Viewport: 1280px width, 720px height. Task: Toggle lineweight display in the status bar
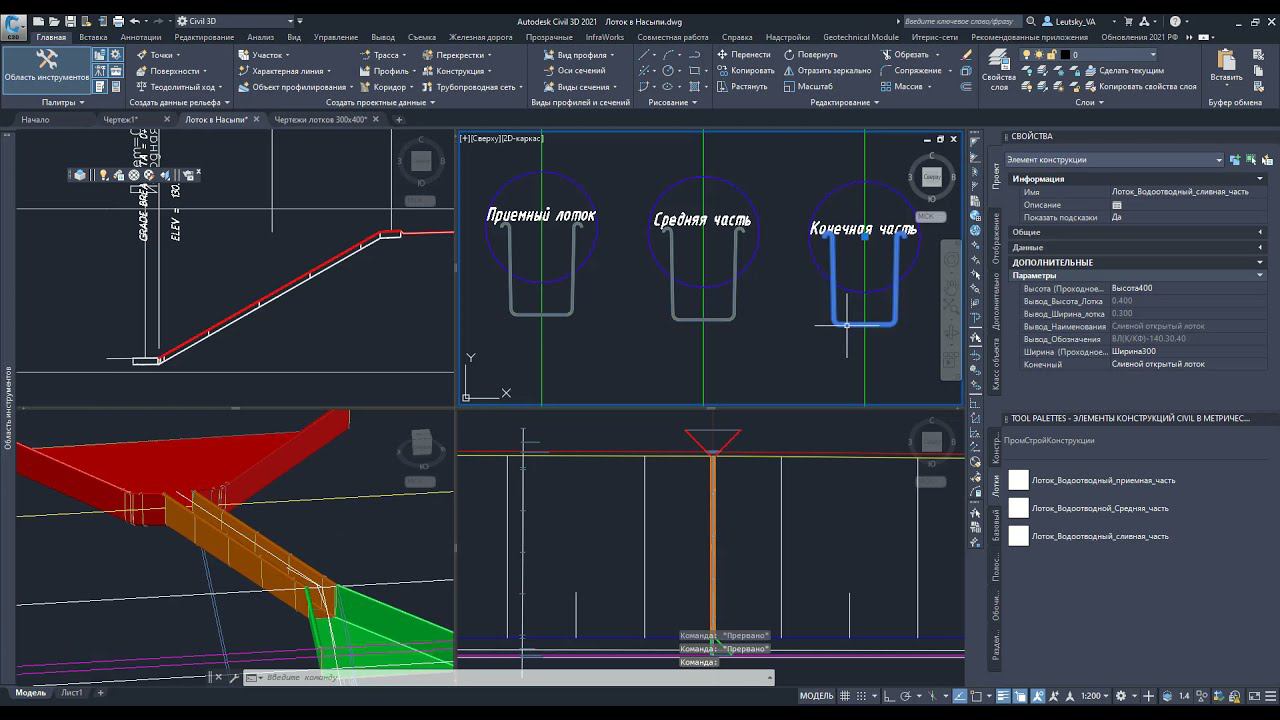tap(1003, 696)
